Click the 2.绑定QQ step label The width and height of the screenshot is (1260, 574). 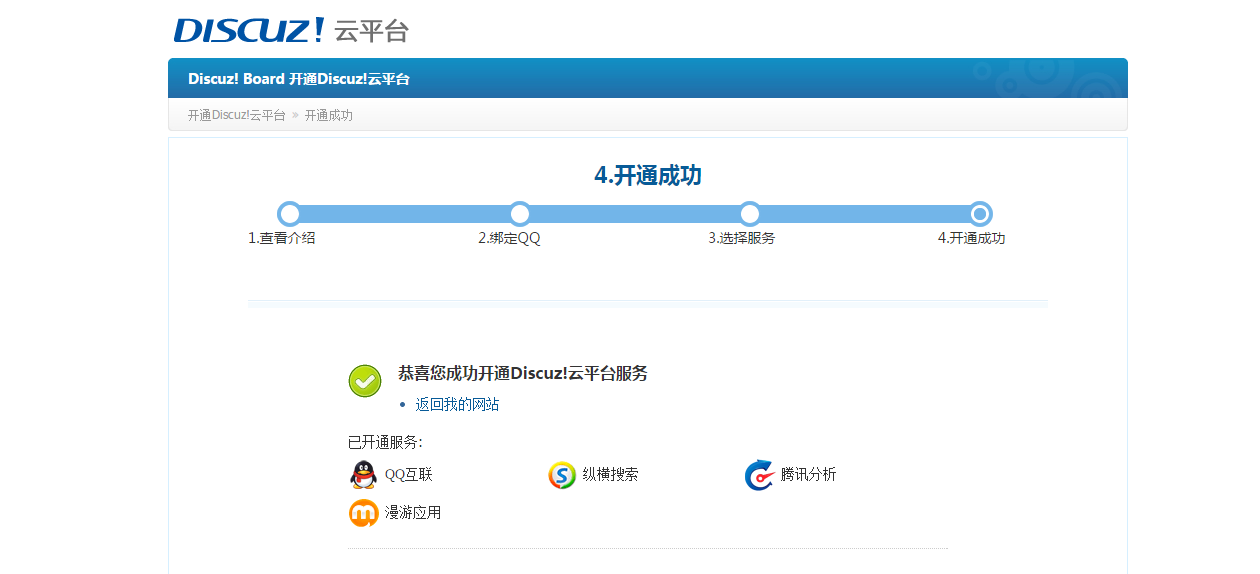(509, 238)
